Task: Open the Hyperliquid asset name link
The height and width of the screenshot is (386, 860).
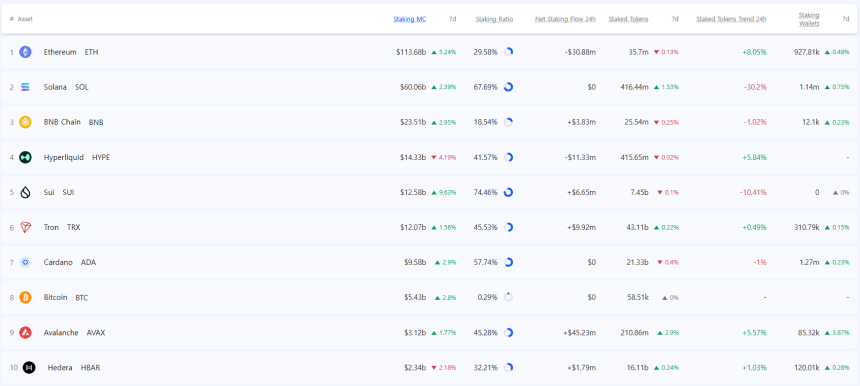Action: (x=64, y=157)
